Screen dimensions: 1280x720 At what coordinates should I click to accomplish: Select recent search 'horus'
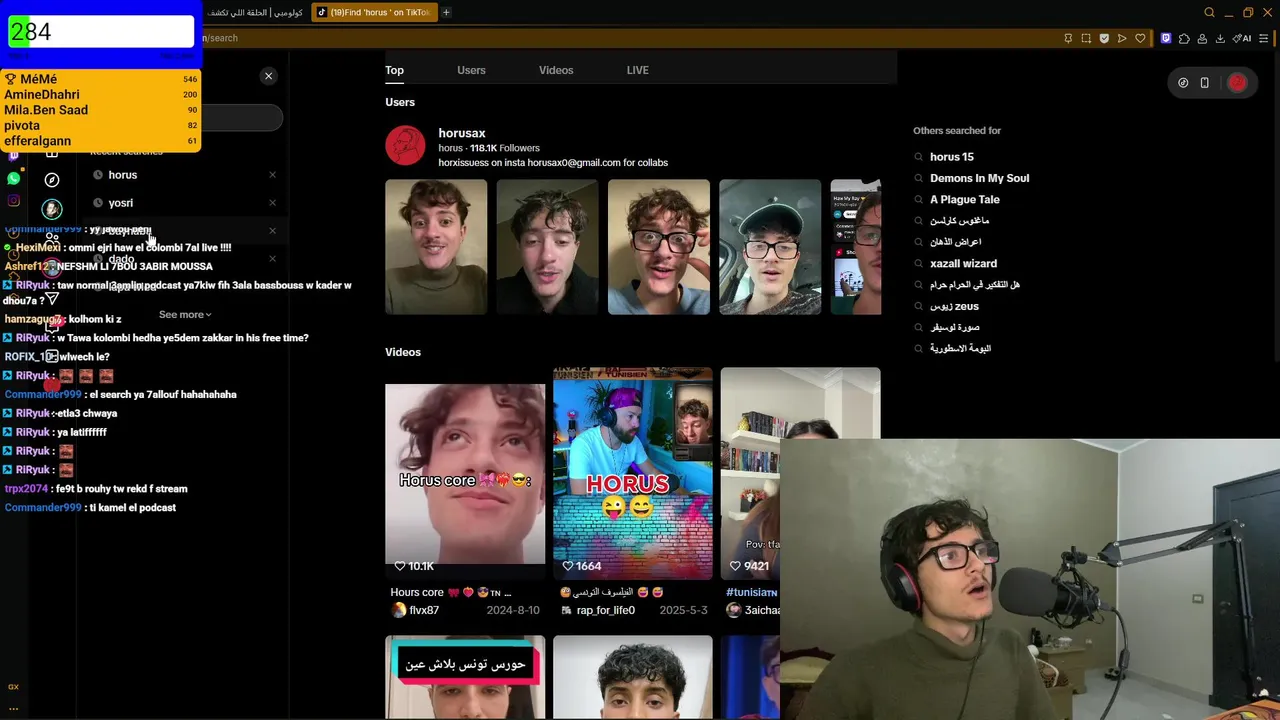(122, 175)
